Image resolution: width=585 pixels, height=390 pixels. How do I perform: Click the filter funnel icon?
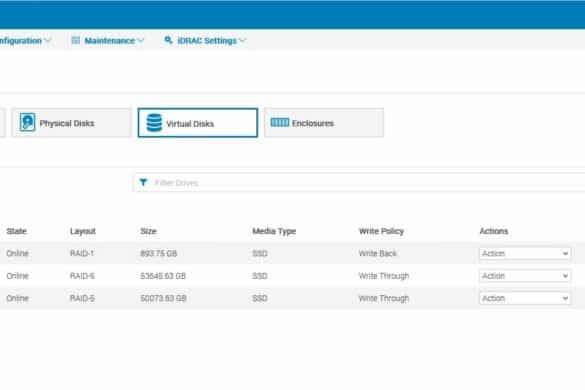tap(143, 182)
